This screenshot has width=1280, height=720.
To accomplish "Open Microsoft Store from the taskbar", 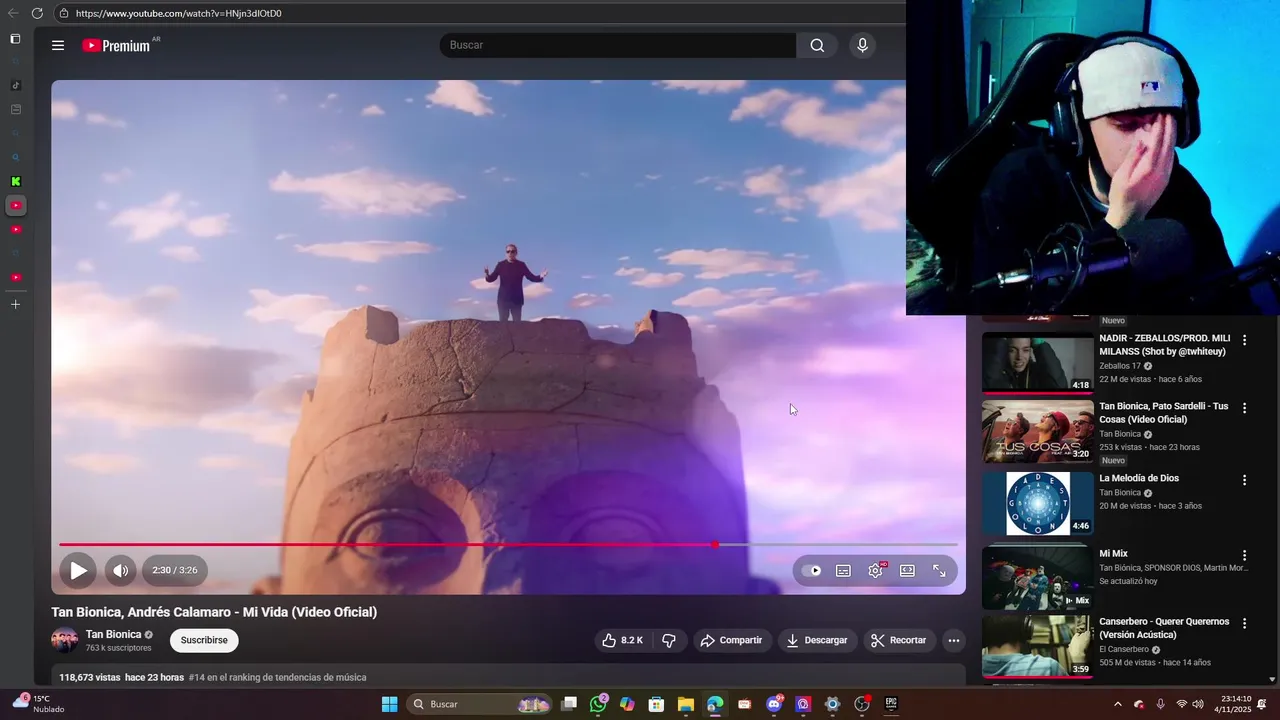I will [656, 704].
